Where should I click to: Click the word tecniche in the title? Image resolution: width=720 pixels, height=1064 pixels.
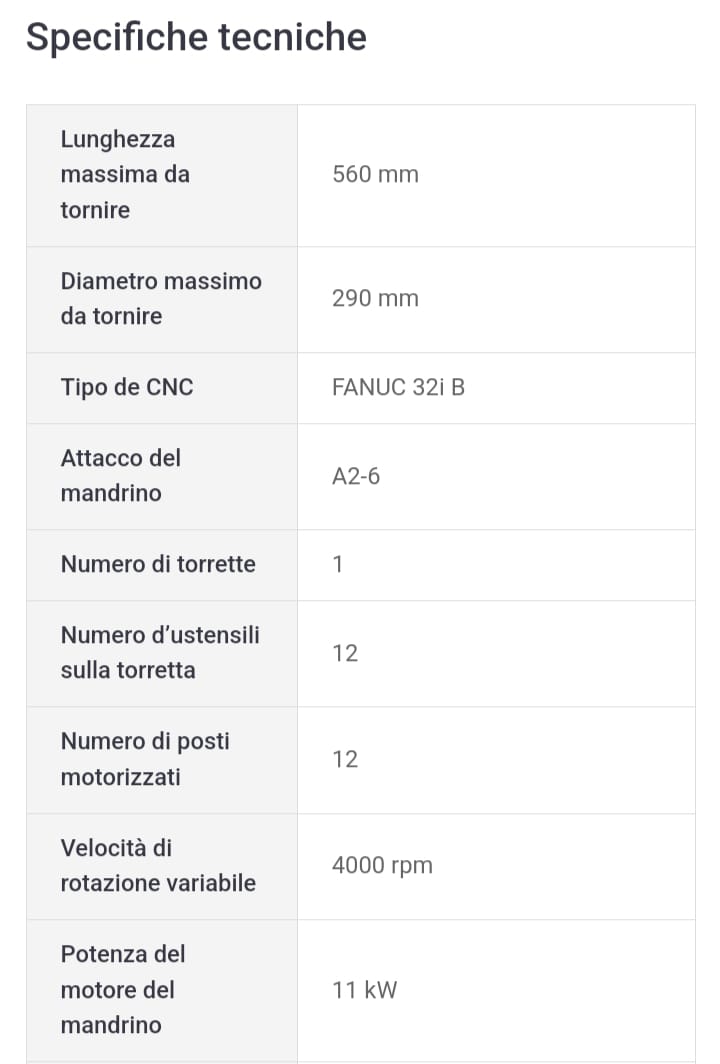click(292, 37)
